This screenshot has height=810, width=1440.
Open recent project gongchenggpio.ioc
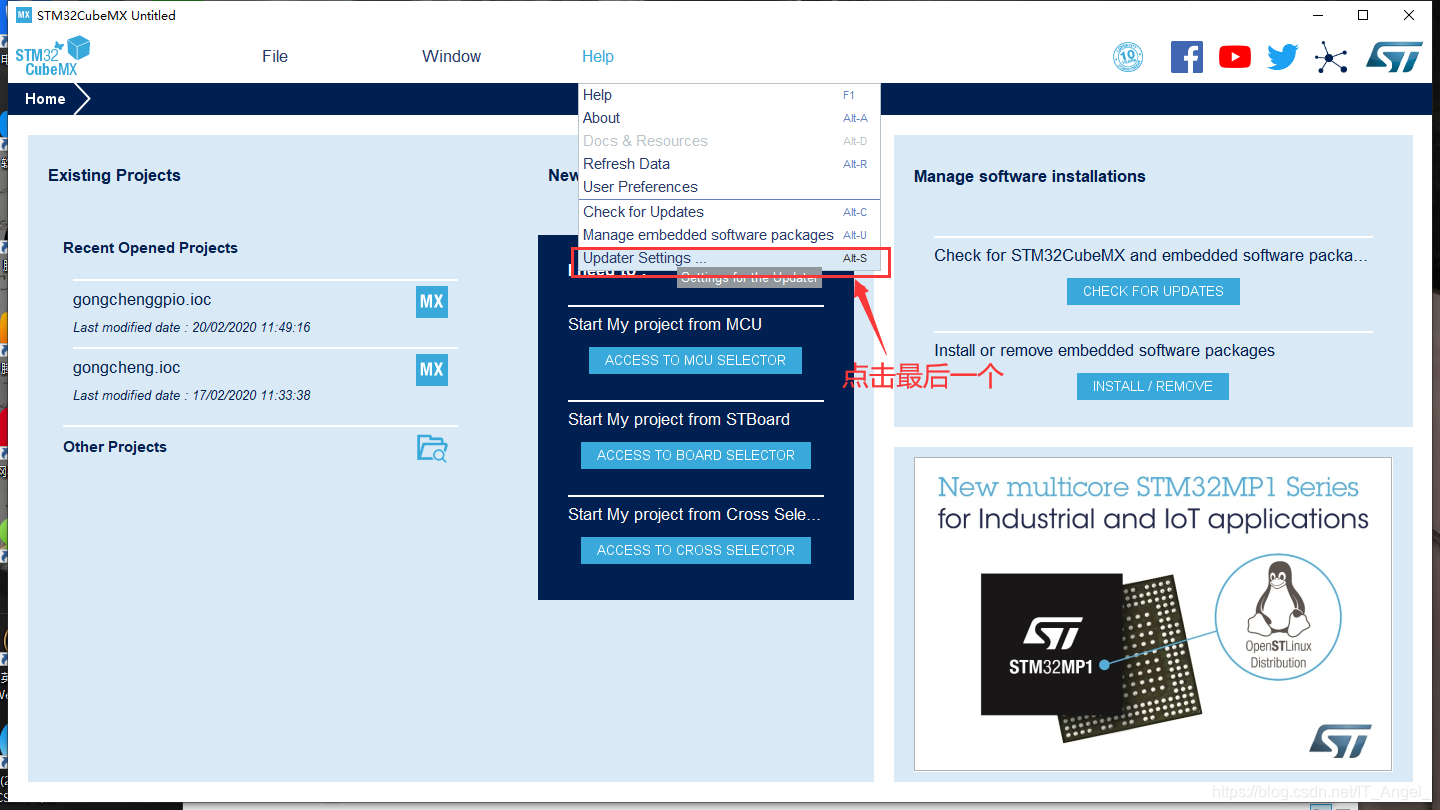coord(142,299)
